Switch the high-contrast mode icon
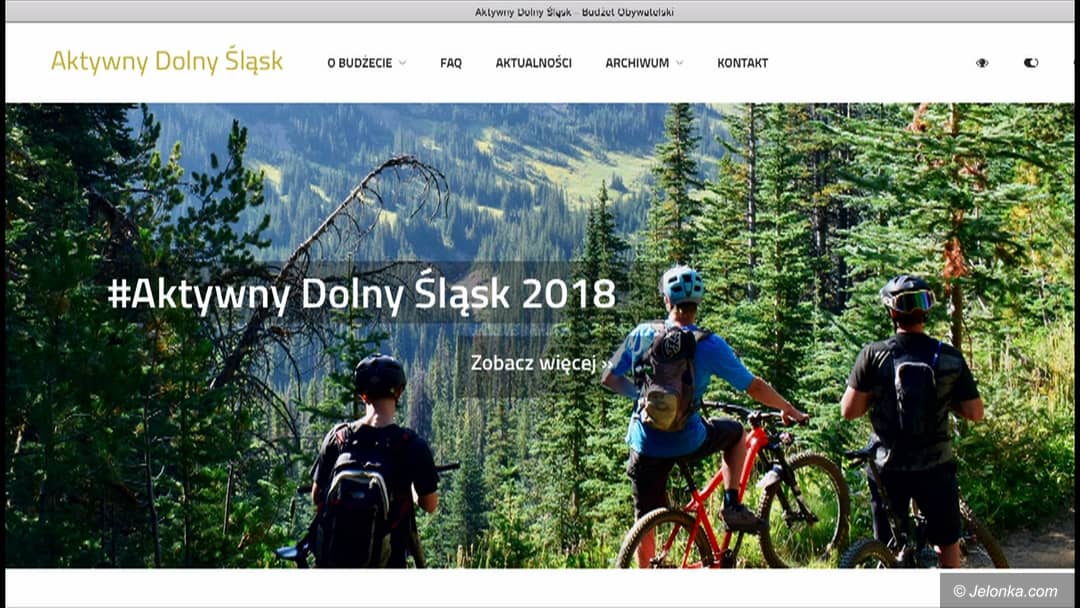The image size is (1080, 608). click(x=1030, y=63)
